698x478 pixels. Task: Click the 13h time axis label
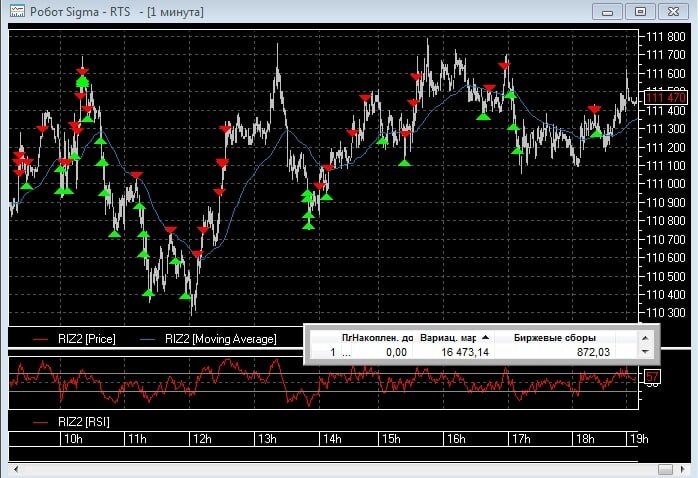267,439
